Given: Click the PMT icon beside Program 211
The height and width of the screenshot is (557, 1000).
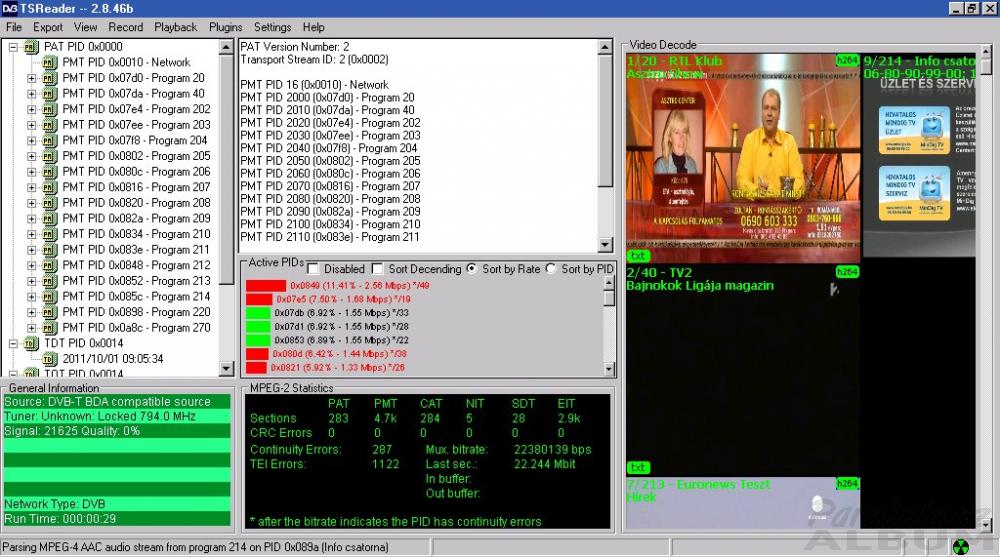Looking at the screenshot, I should pos(50,250).
